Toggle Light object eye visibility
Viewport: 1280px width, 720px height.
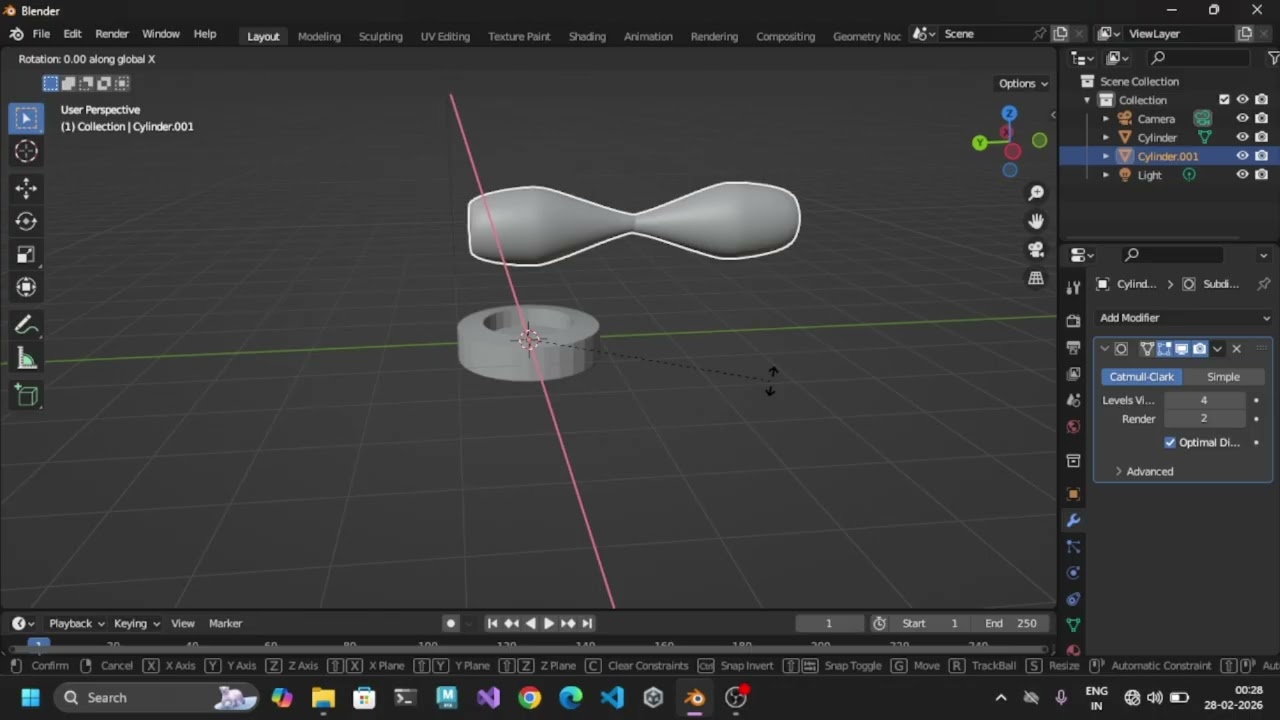[1242, 174]
